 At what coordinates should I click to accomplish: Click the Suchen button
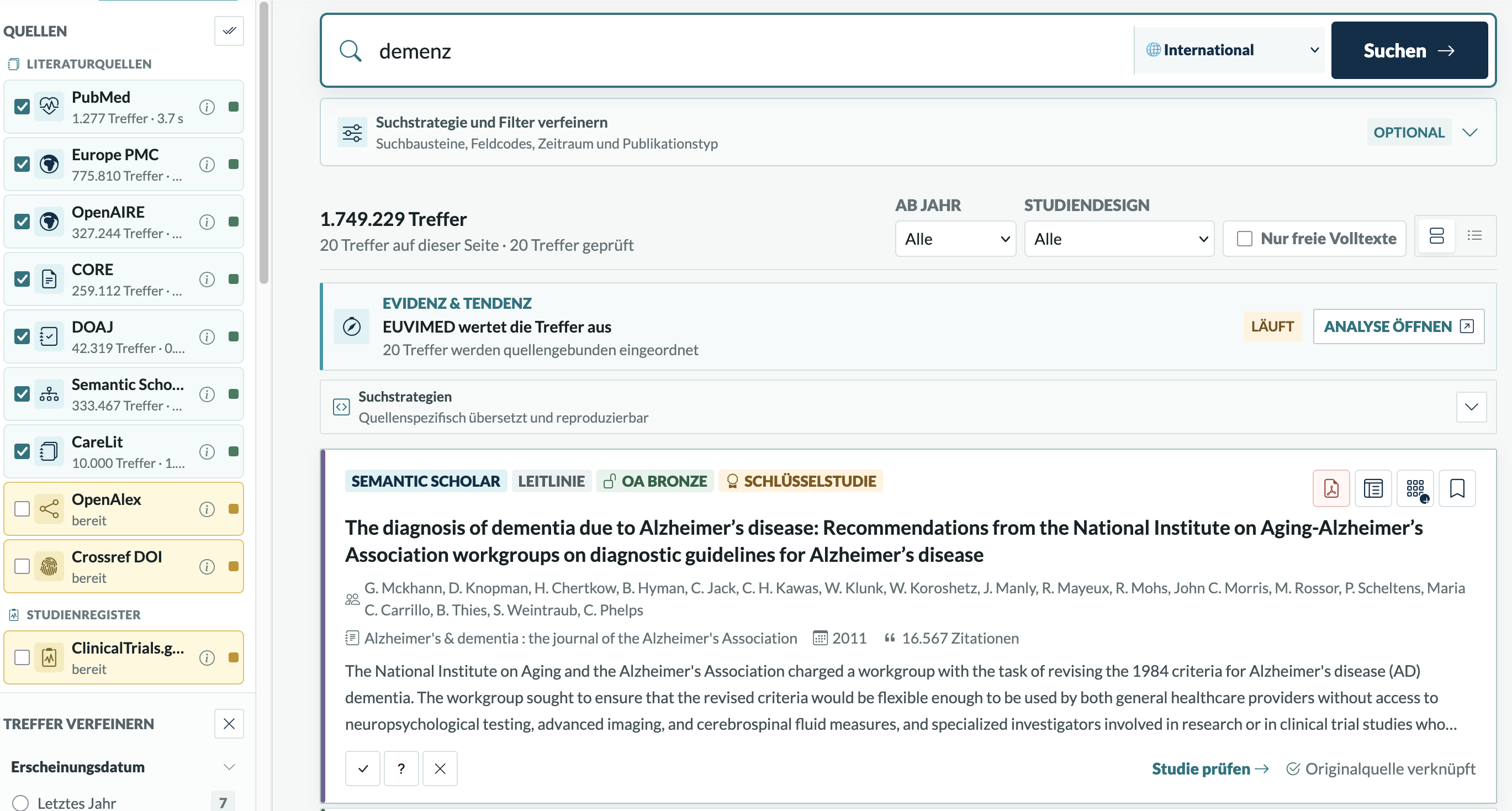1409,50
